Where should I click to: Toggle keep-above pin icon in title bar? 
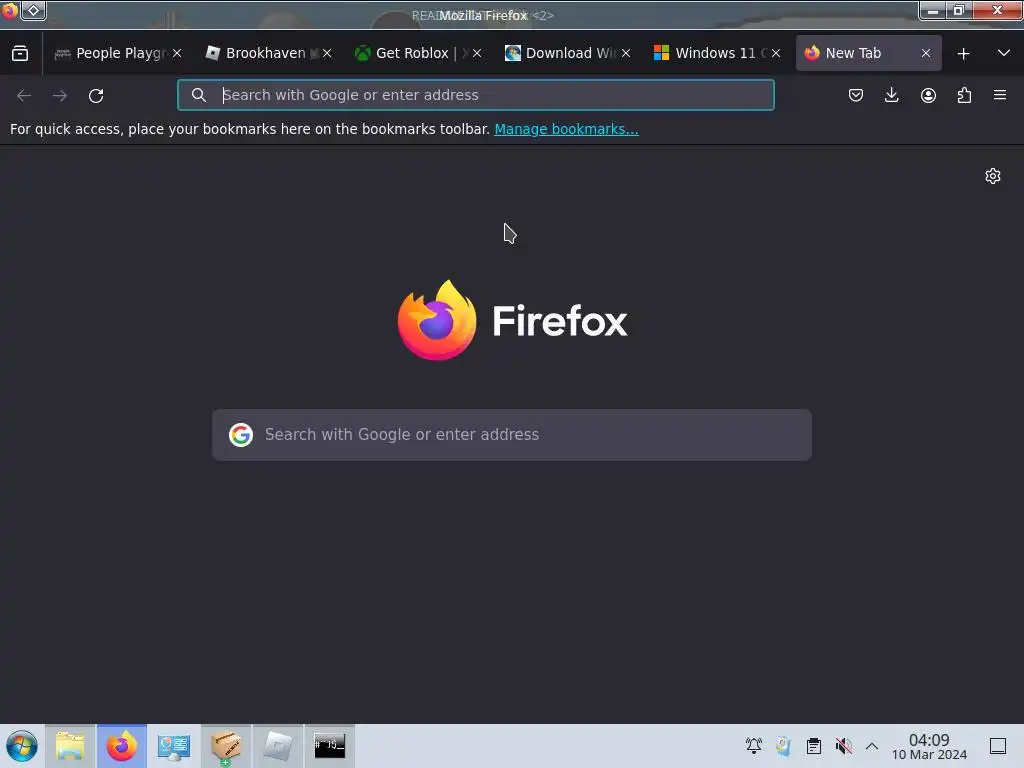[33, 10]
